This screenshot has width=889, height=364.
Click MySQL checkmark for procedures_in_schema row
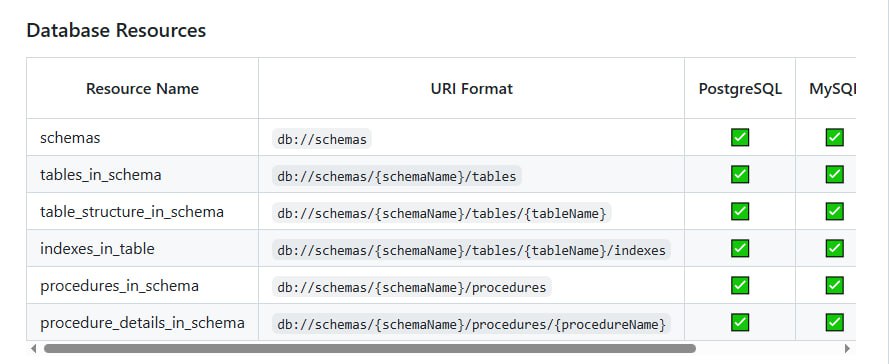pyautogui.click(x=834, y=285)
